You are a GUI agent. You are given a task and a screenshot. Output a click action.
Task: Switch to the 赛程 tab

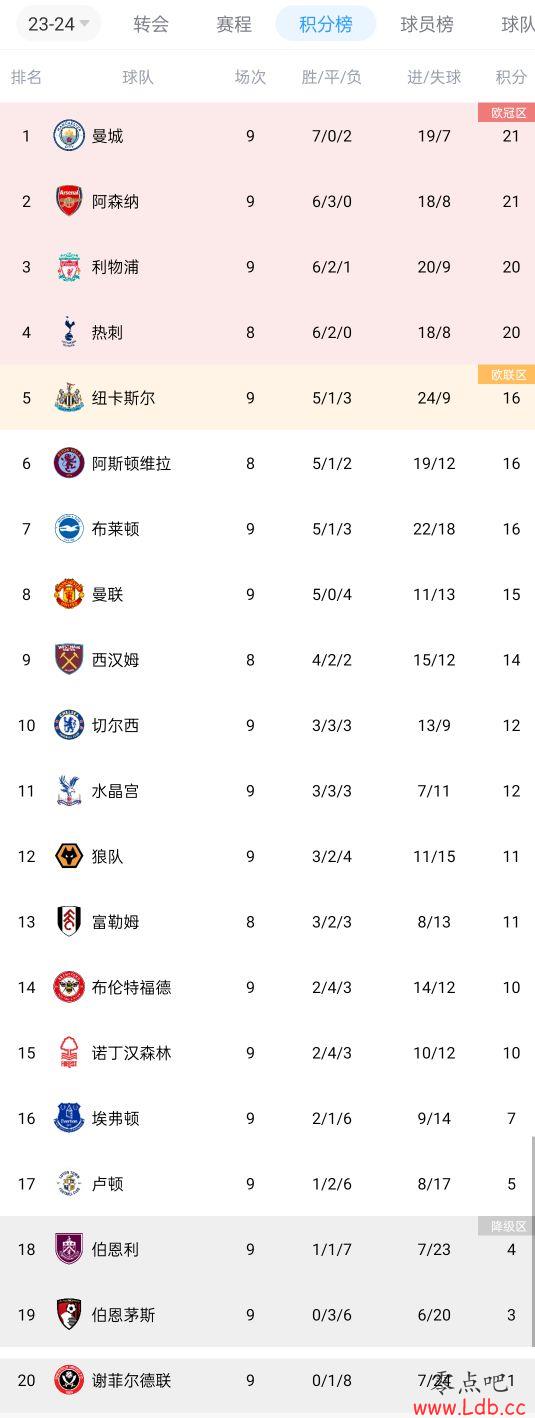(x=234, y=24)
